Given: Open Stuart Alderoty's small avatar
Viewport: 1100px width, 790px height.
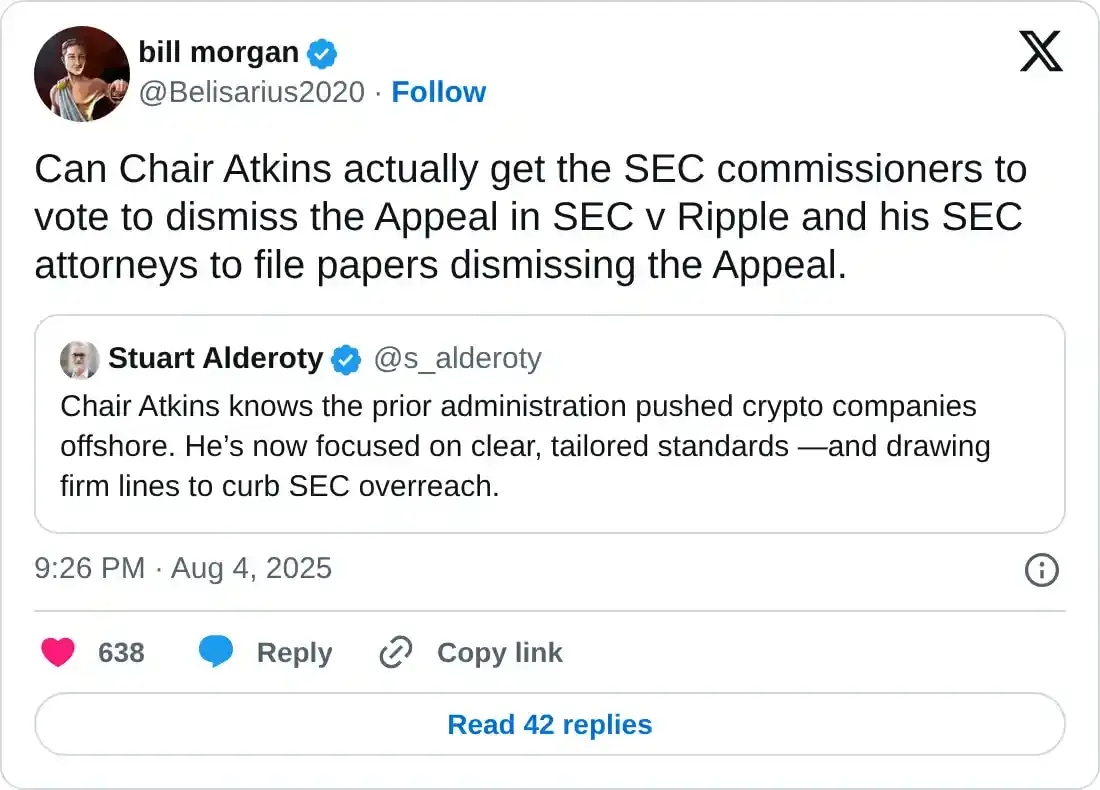Looking at the screenshot, I should pyautogui.click(x=79, y=360).
